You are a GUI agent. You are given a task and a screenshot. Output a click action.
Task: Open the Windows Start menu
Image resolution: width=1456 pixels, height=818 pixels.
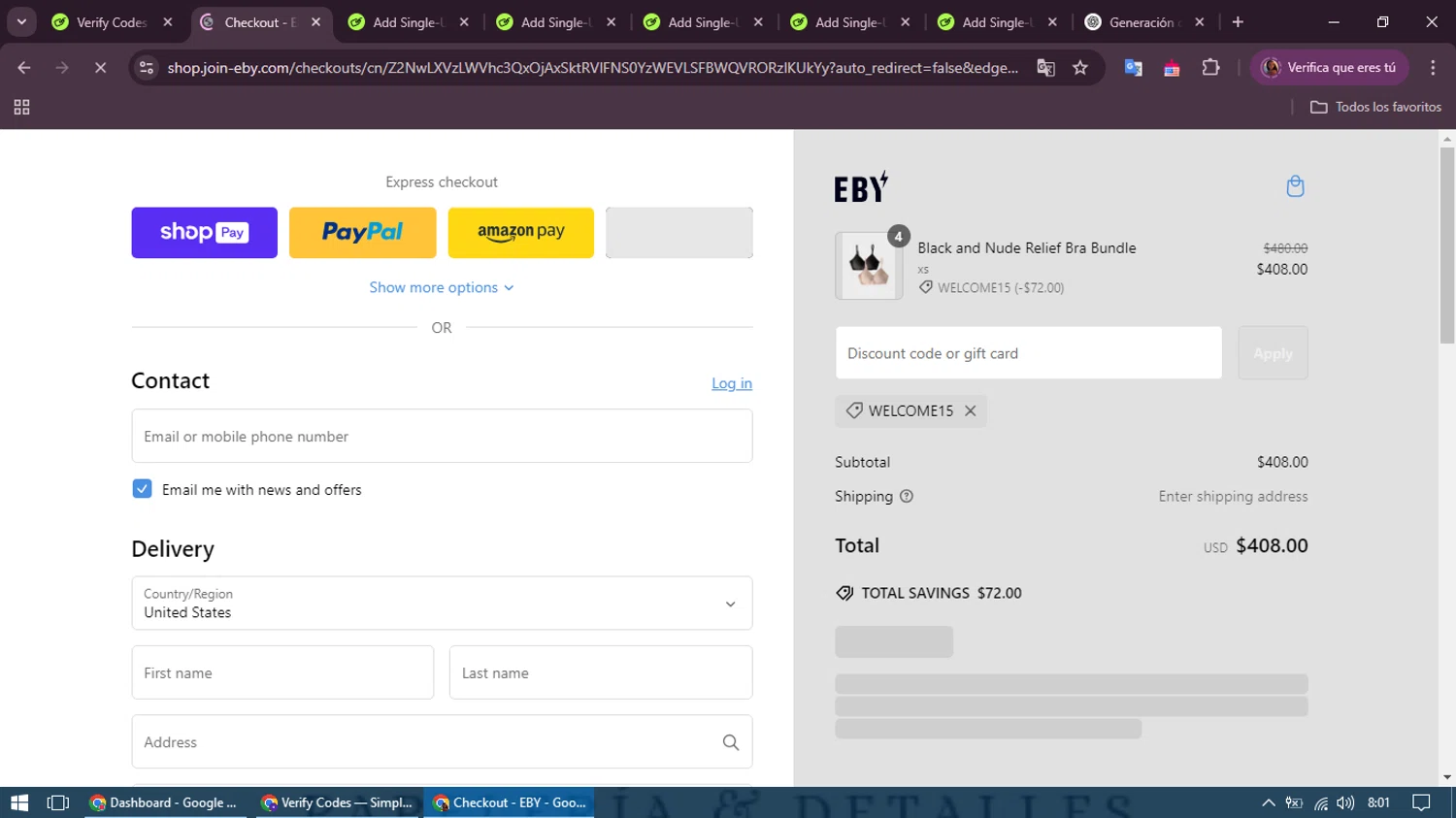19,802
